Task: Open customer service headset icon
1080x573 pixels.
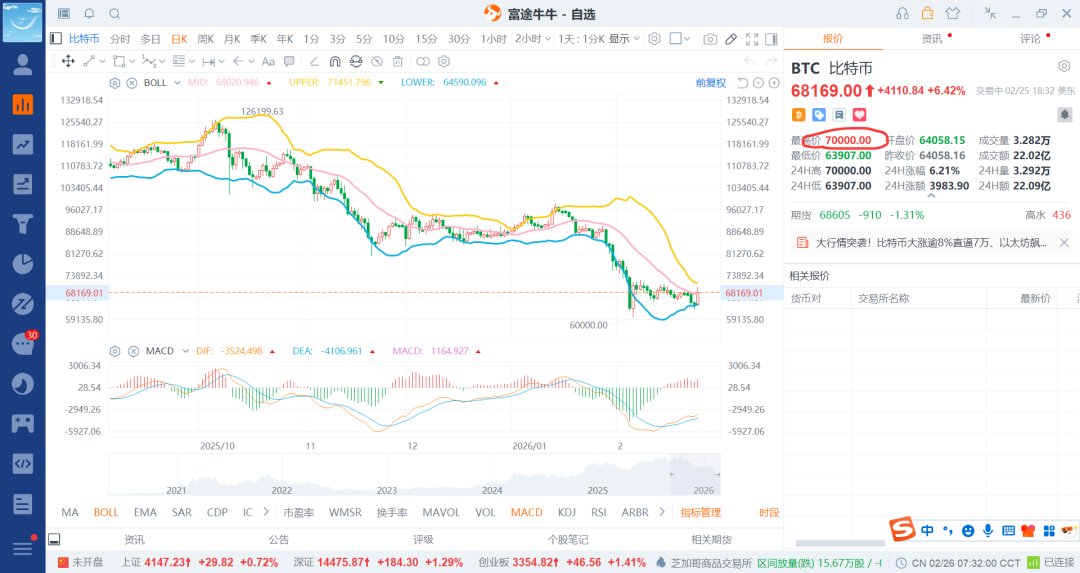Action: (x=903, y=14)
